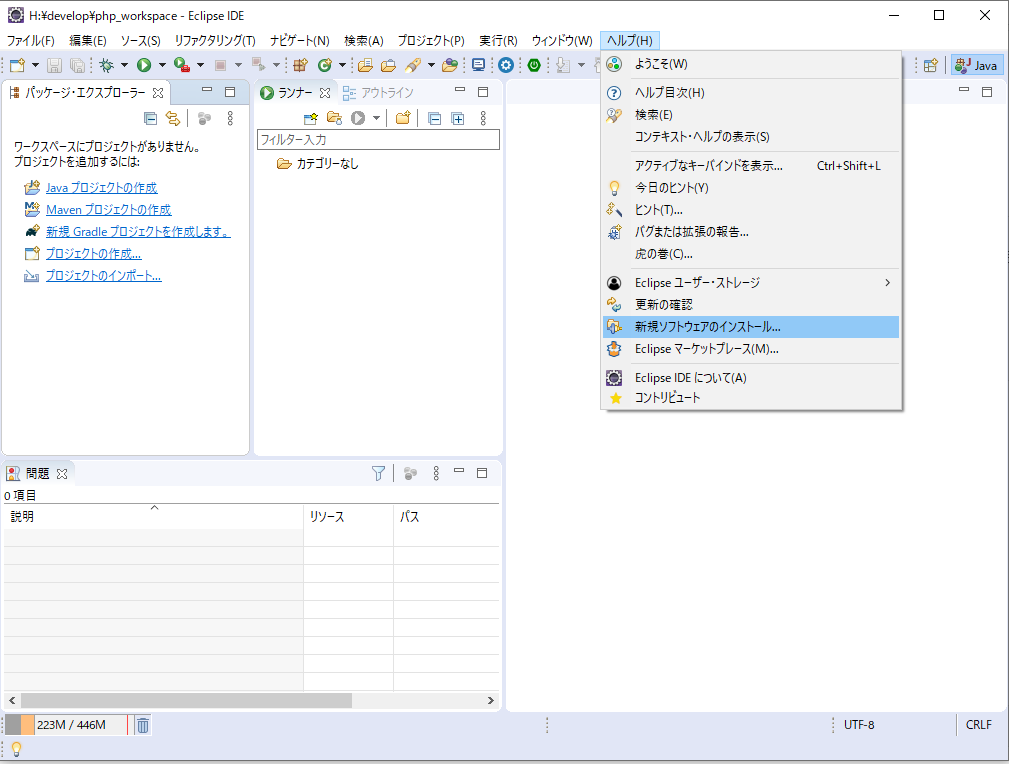
Task: Open the Java perspective via its shortcut icon
Action: tap(977, 64)
